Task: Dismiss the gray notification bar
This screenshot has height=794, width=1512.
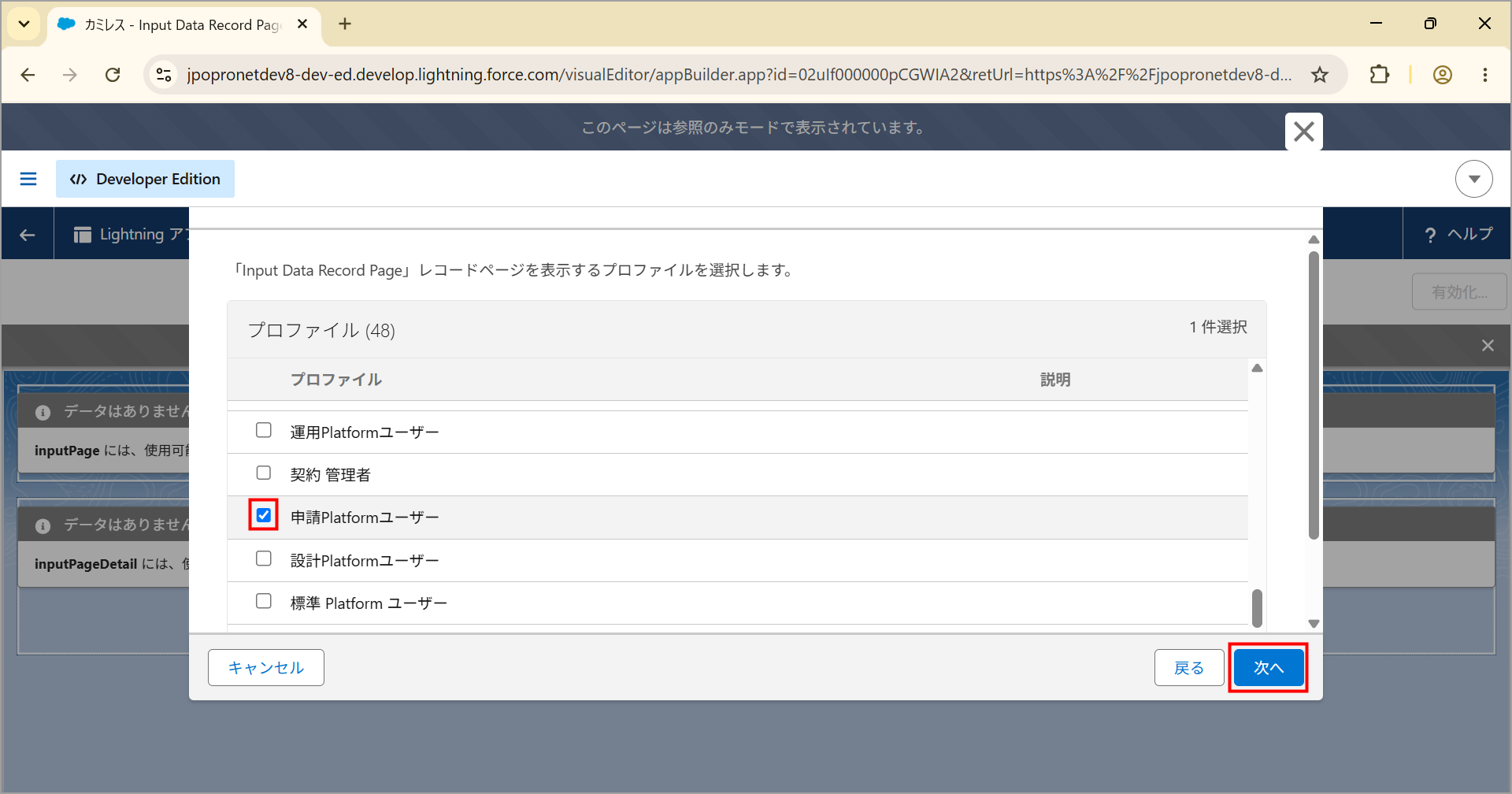Action: 1488,346
